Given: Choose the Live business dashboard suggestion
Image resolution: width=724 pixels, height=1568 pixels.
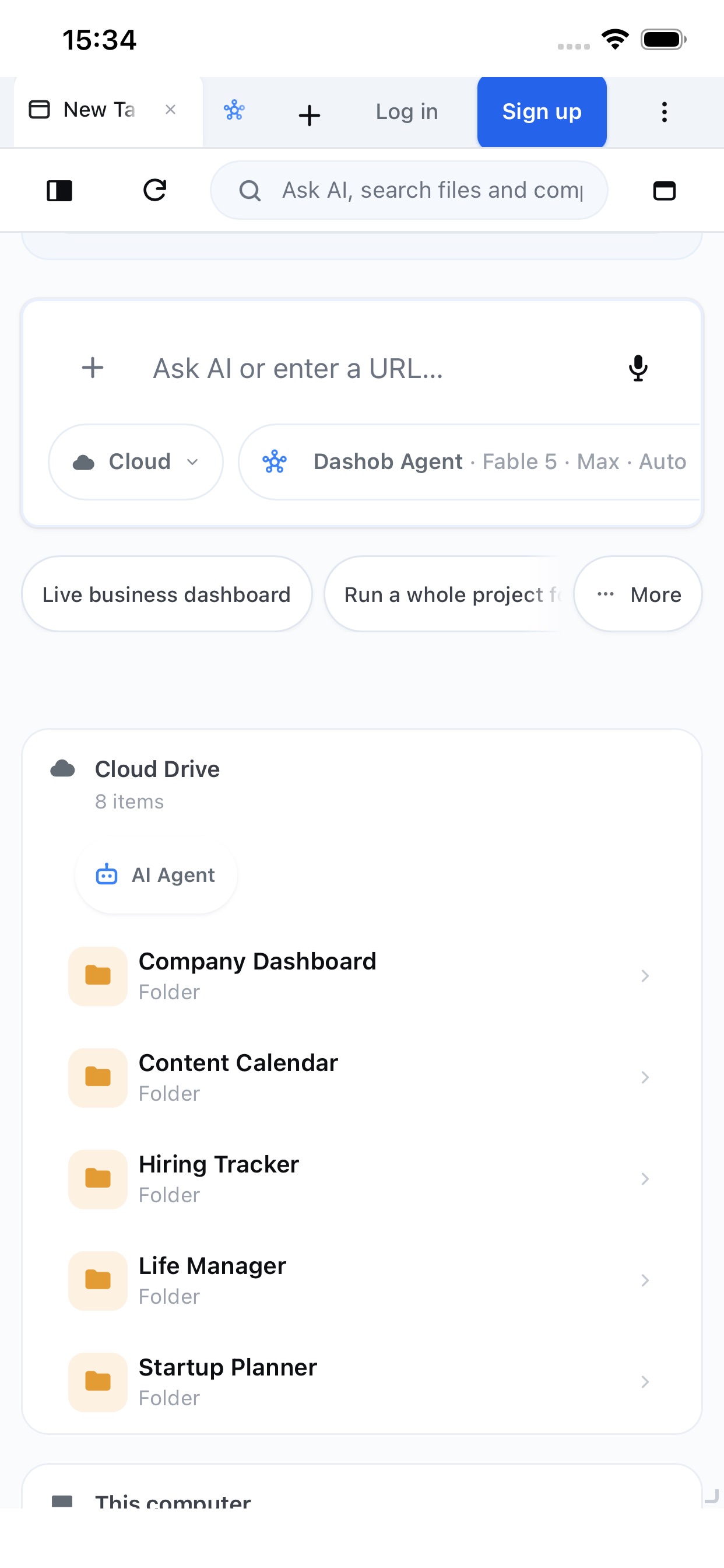Looking at the screenshot, I should [x=167, y=594].
